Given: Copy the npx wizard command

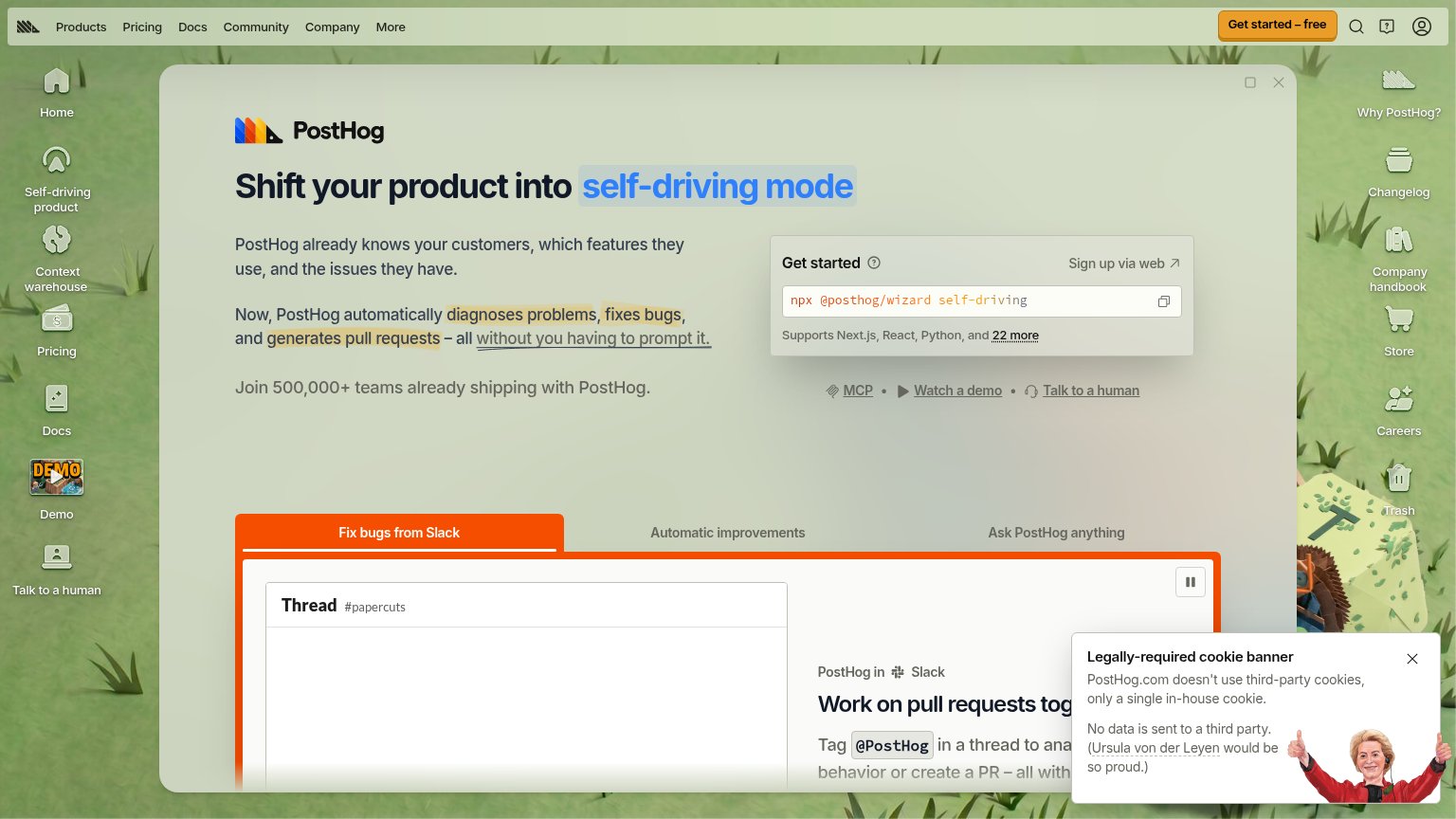Looking at the screenshot, I should (1164, 301).
